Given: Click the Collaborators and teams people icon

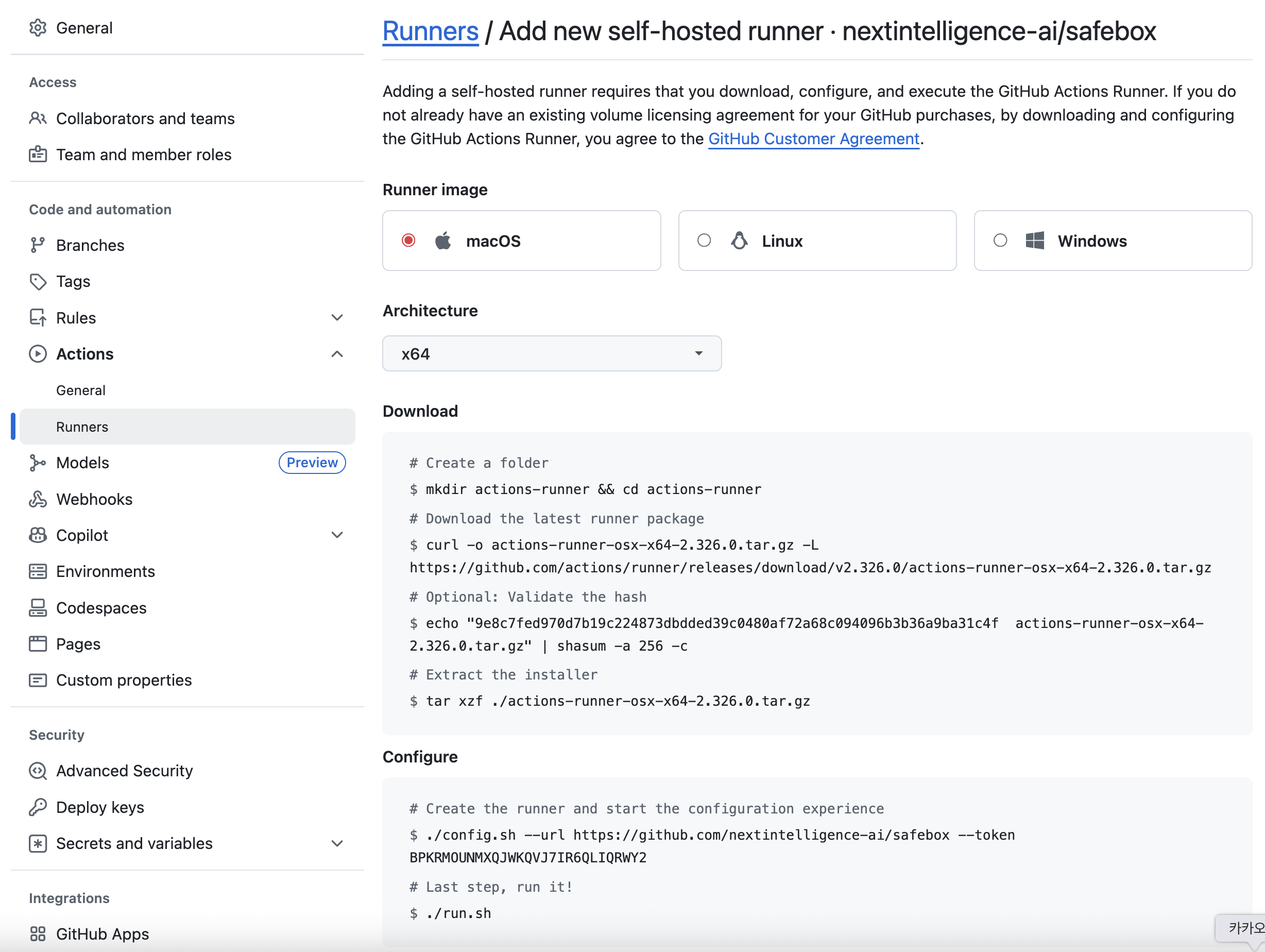Looking at the screenshot, I should coord(38,118).
